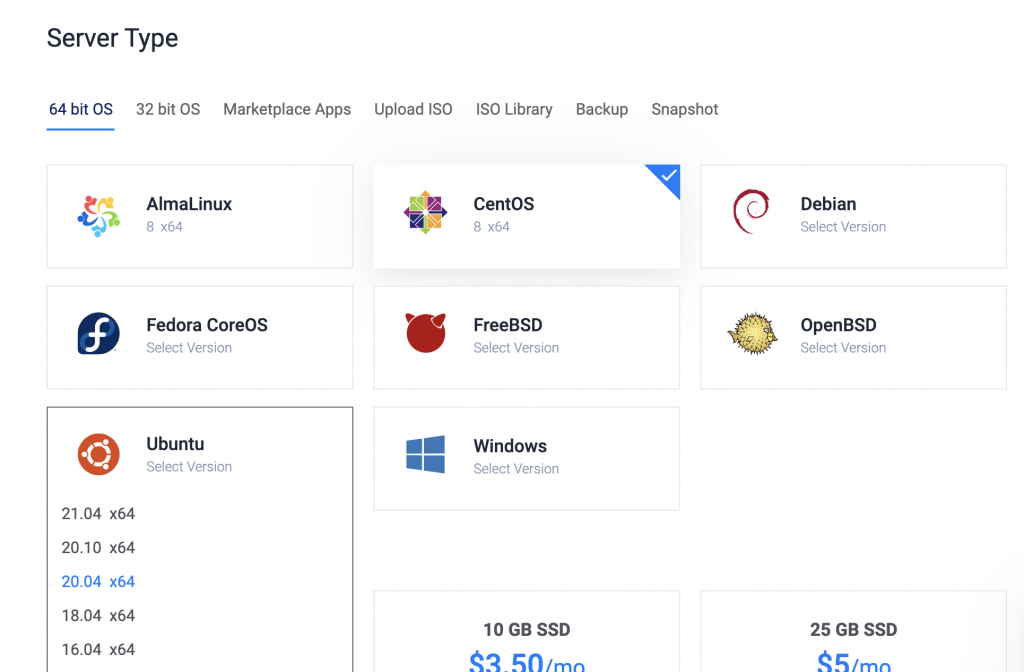
Task: Switch to the 32 bit OS tab
Action: point(168,109)
